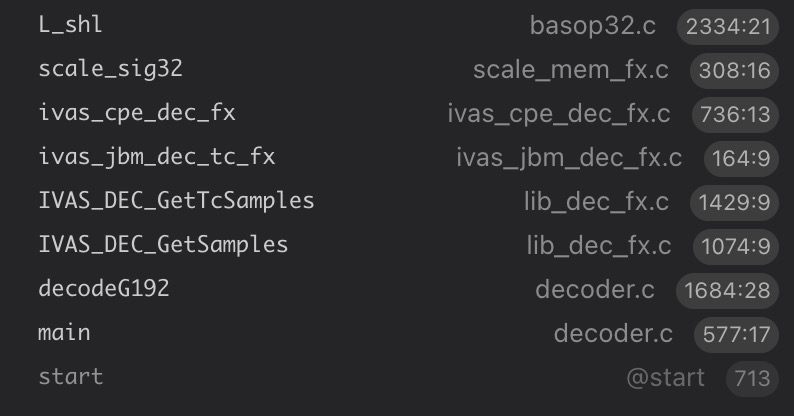Viewport: 794px width, 416px height.
Task: Click the 577:17 line badge
Action: coord(734,334)
